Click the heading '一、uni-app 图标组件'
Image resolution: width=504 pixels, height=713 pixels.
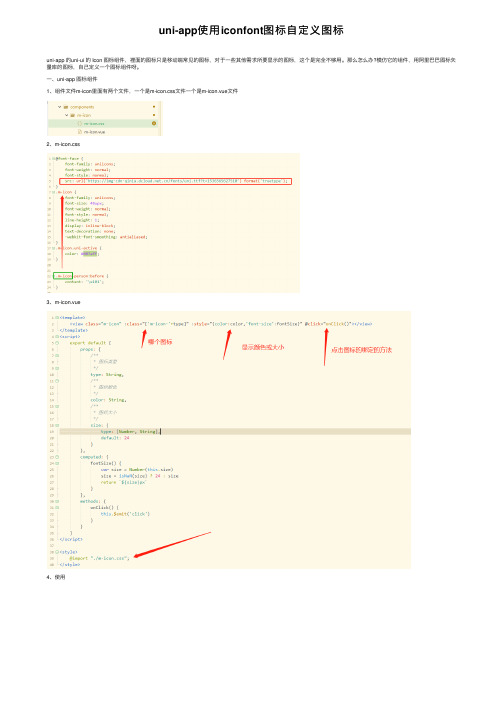click(72, 79)
